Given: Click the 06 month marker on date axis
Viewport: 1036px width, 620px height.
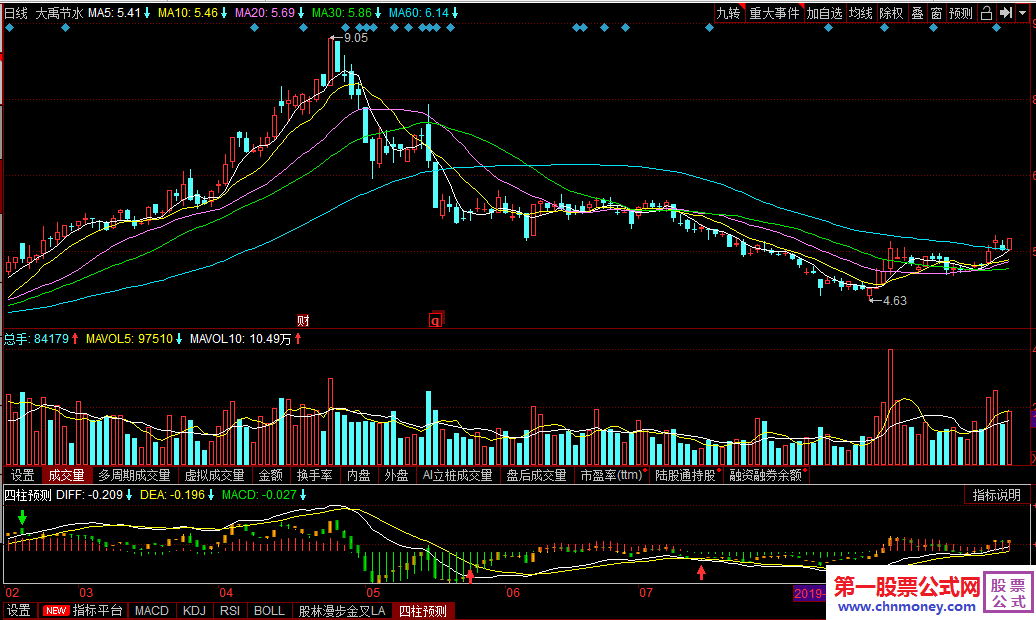Looking at the screenshot, I should (x=513, y=592).
